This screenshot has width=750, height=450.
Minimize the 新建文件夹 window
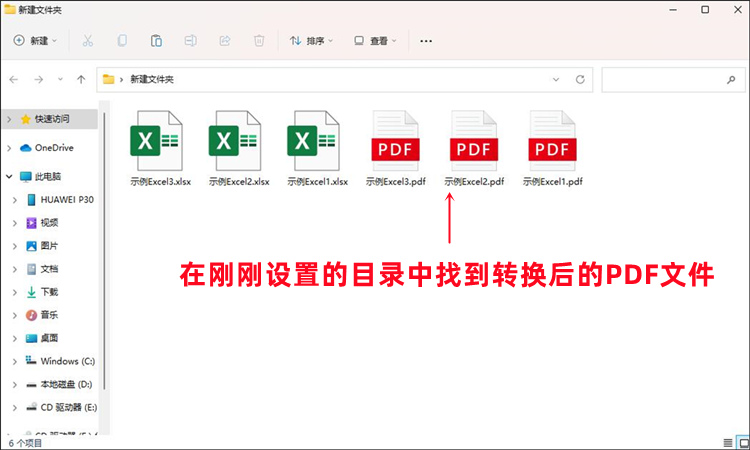point(673,10)
